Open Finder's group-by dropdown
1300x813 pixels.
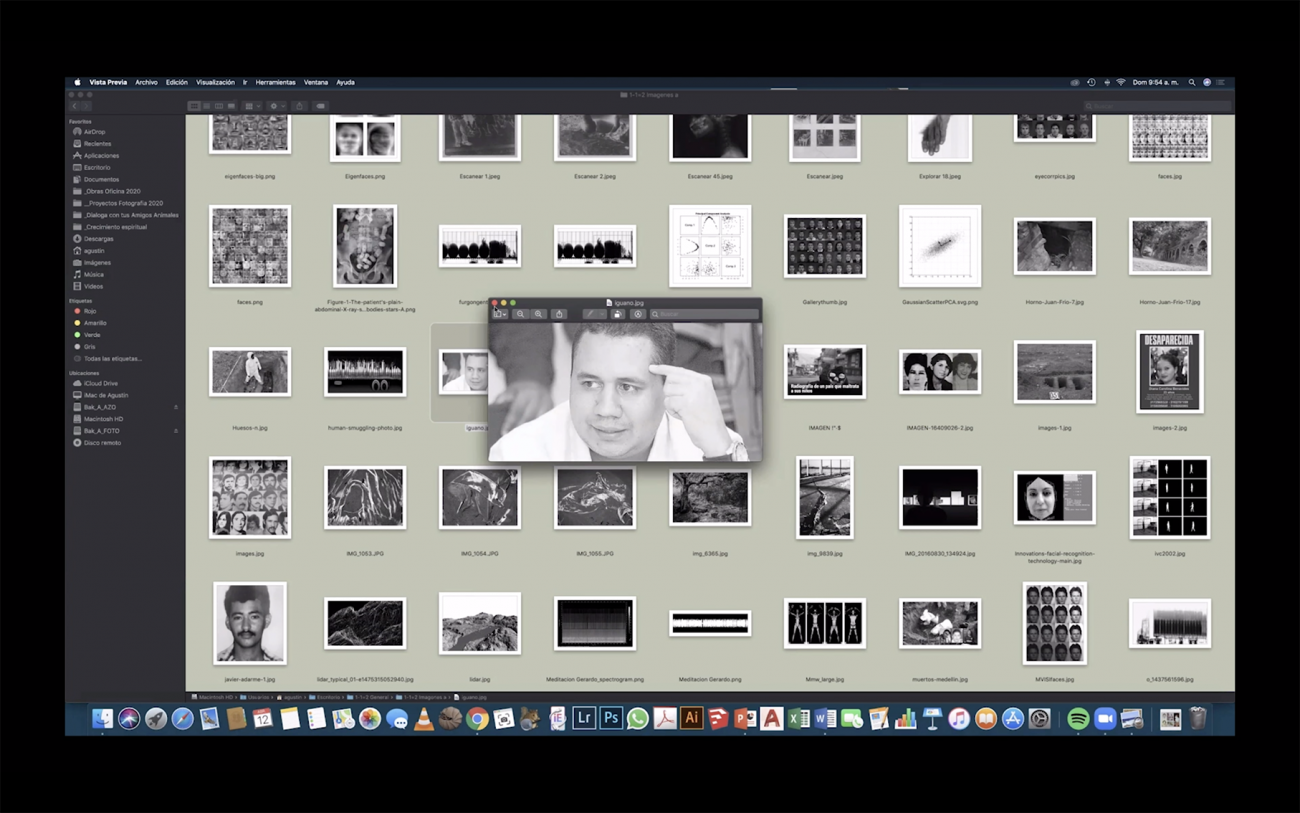tap(252, 106)
